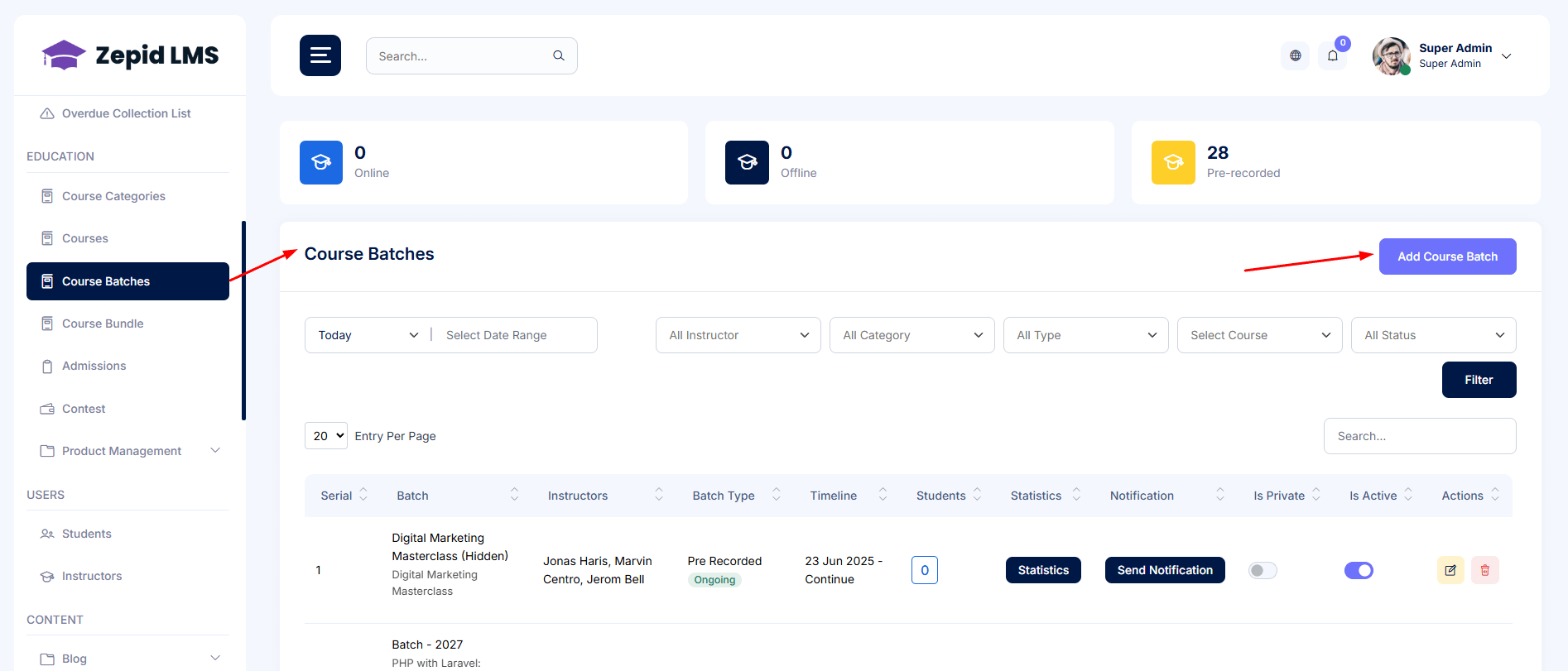
Task: Expand the Blog sidebar menu
Action: pos(127,658)
